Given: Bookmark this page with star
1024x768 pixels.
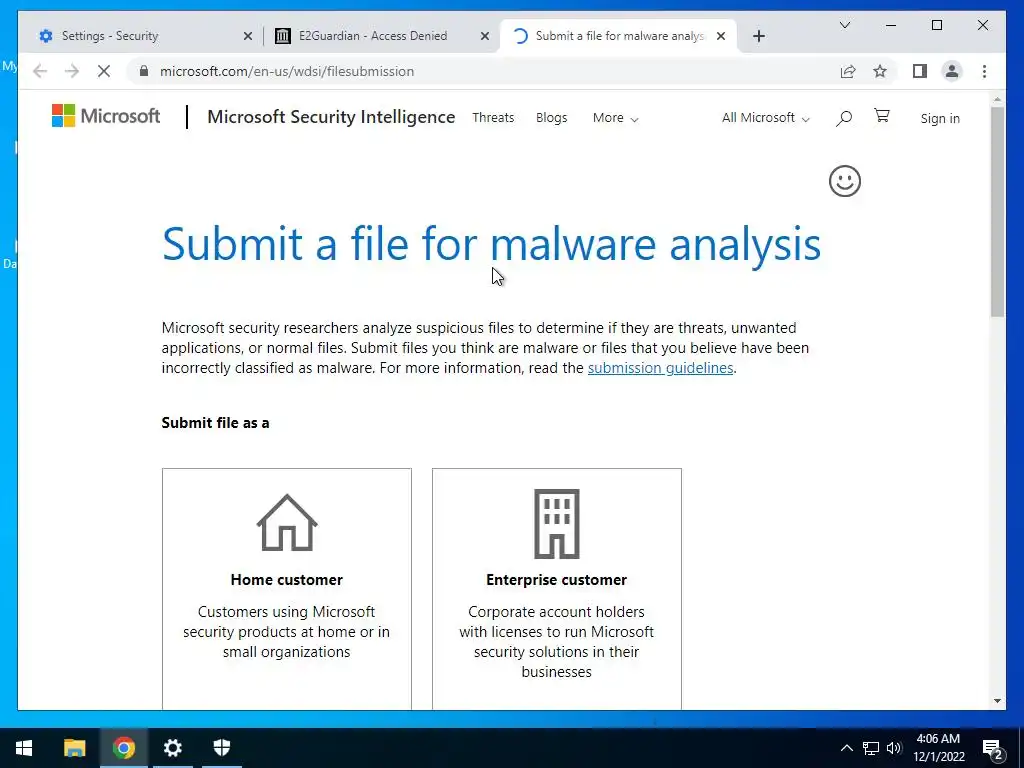Looking at the screenshot, I should (880, 71).
